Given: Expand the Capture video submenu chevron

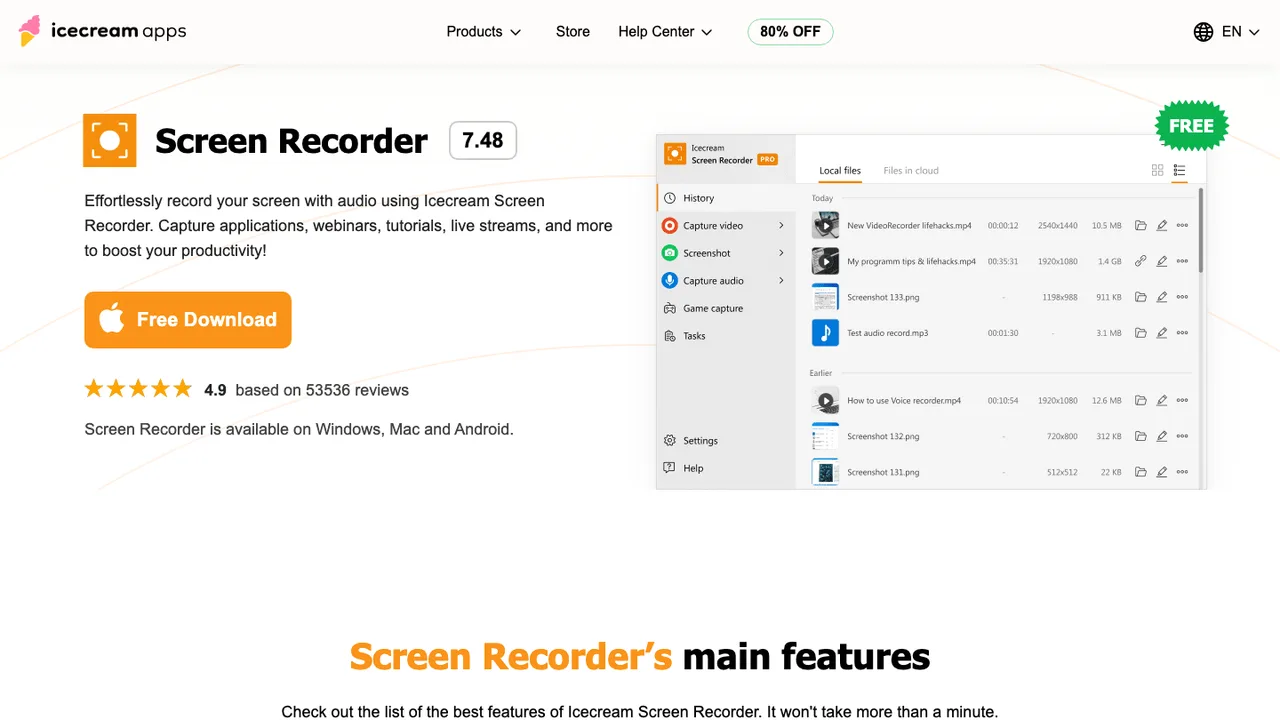Looking at the screenshot, I should coord(781,226).
